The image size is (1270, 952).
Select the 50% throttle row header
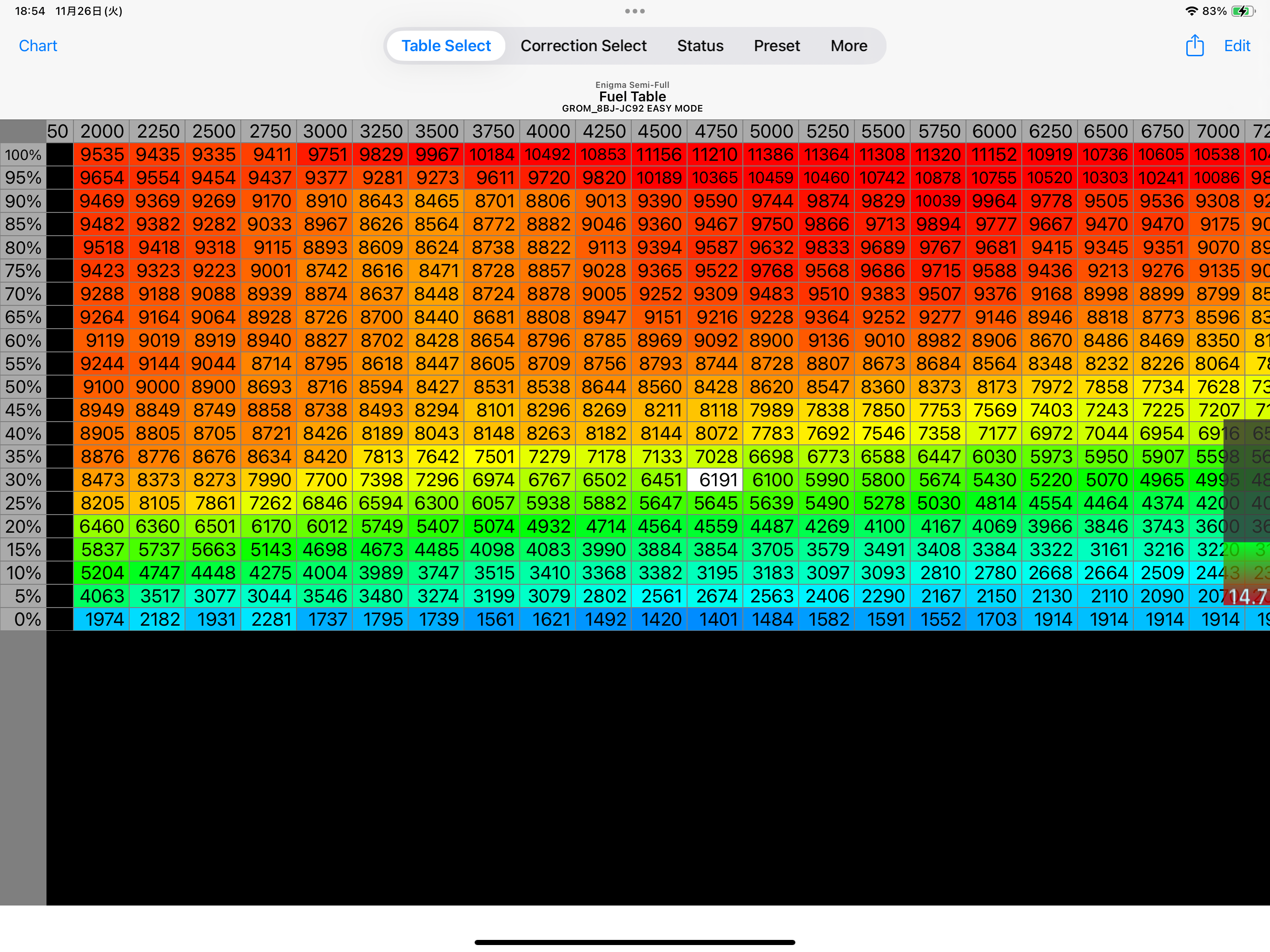point(23,387)
